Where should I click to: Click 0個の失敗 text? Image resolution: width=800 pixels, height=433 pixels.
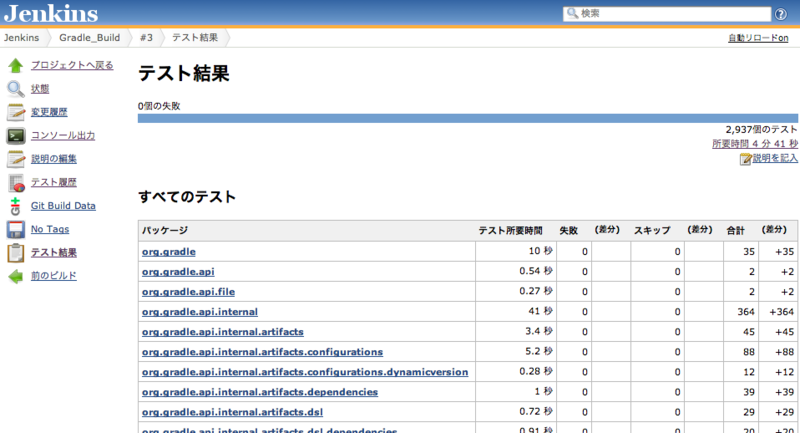click(159, 106)
